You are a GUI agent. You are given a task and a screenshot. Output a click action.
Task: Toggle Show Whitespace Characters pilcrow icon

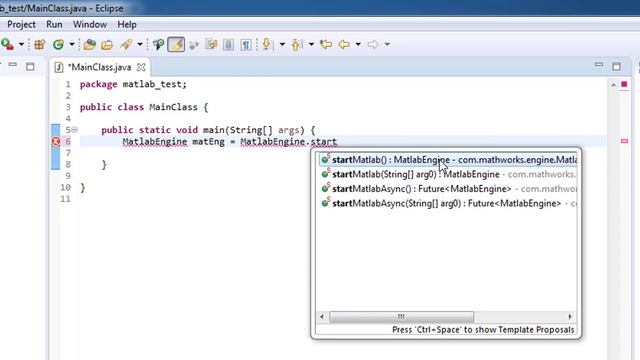point(246,44)
